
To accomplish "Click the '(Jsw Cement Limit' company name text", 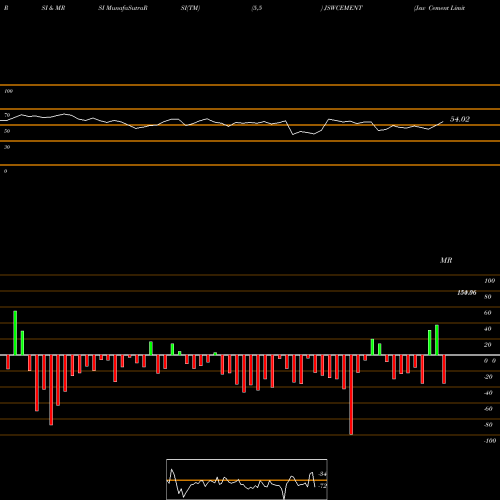I will coord(439,8).
